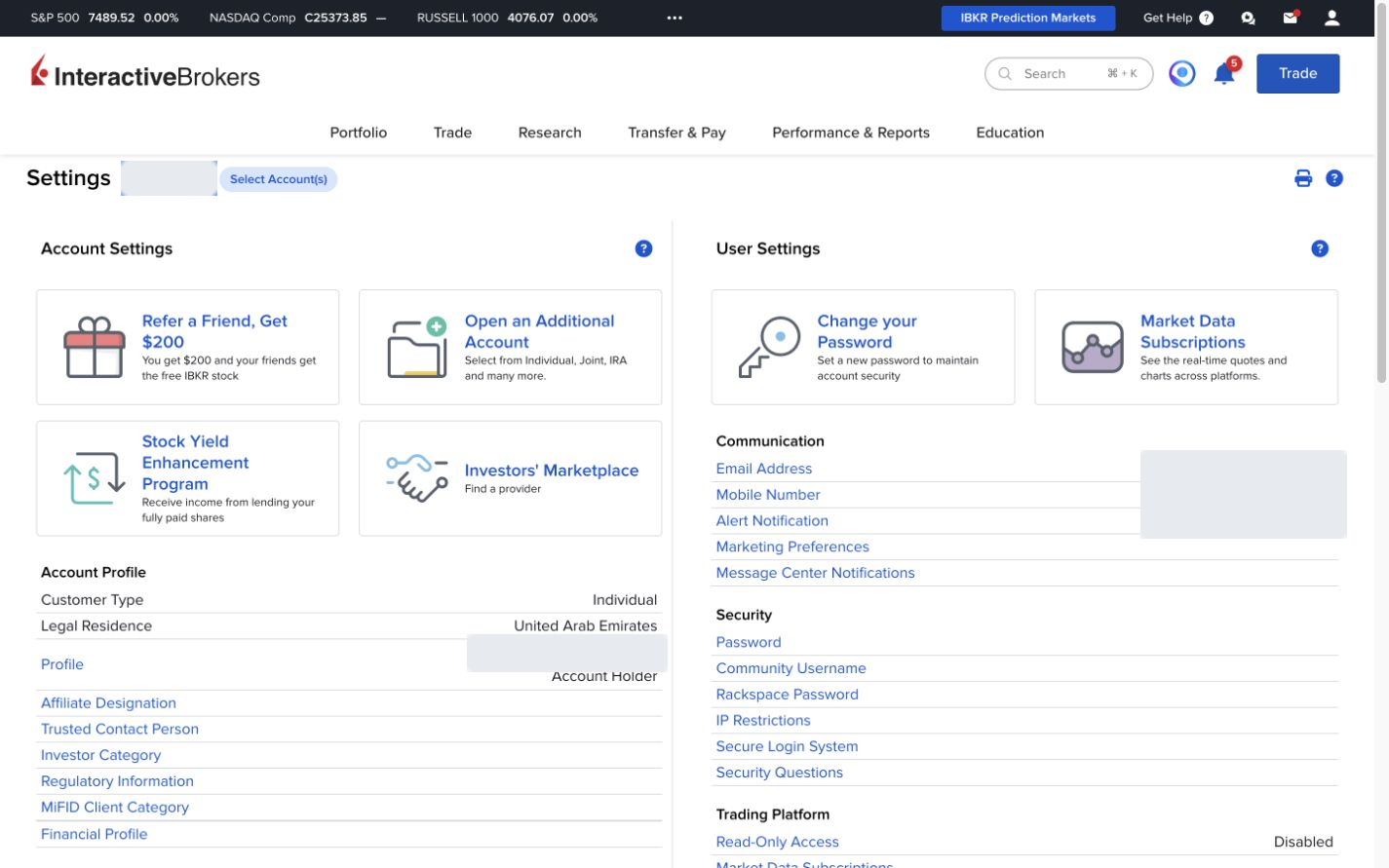The image size is (1389, 868).
Task: Open the Research menu
Action: (550, 132)
